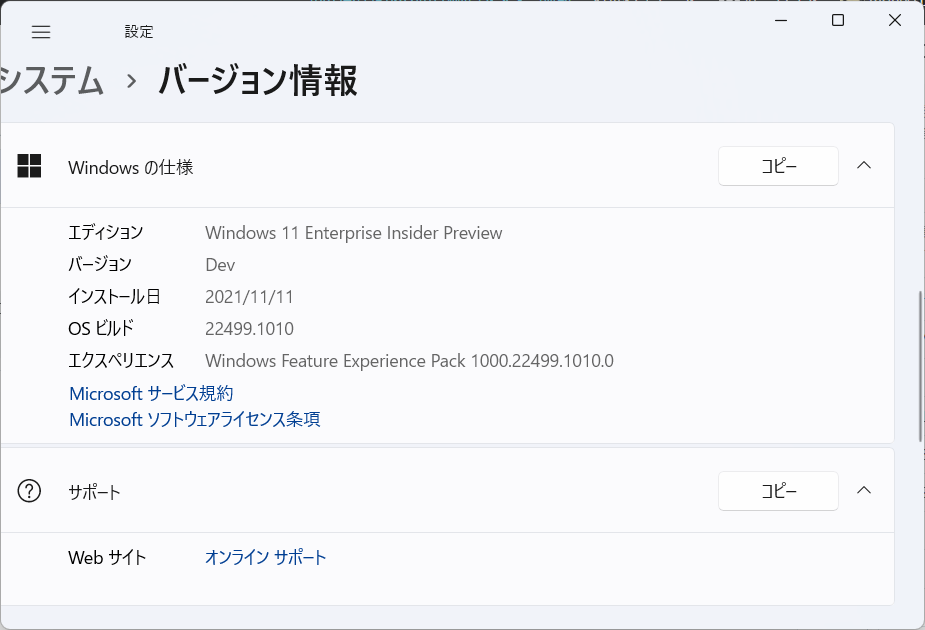Click the エクスペリエンス label
The width and height of the screenshot is (925, 630).
[x=121, y=360]
